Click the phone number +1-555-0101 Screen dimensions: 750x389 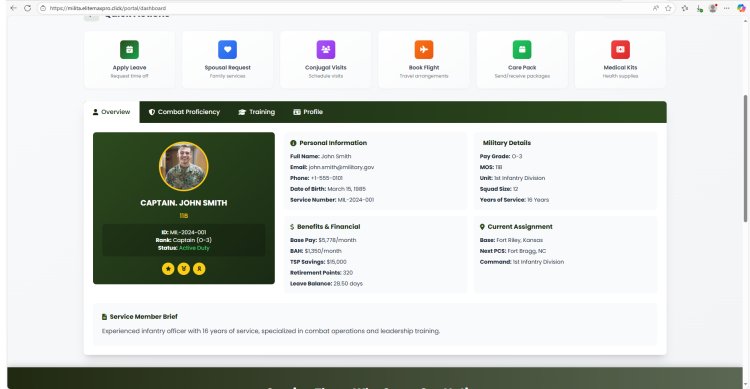[327, 178]
